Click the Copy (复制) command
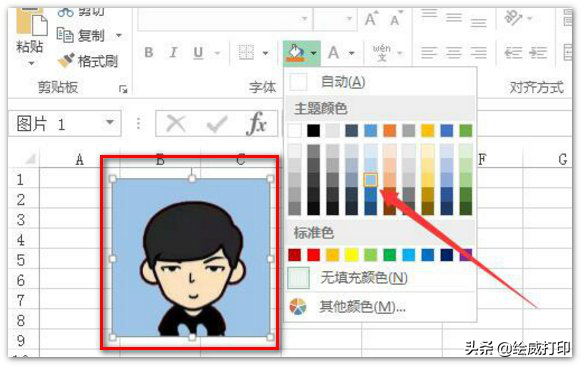Image resolution: width=581 pixels, height=366 pixels. [x=81, y=36]
